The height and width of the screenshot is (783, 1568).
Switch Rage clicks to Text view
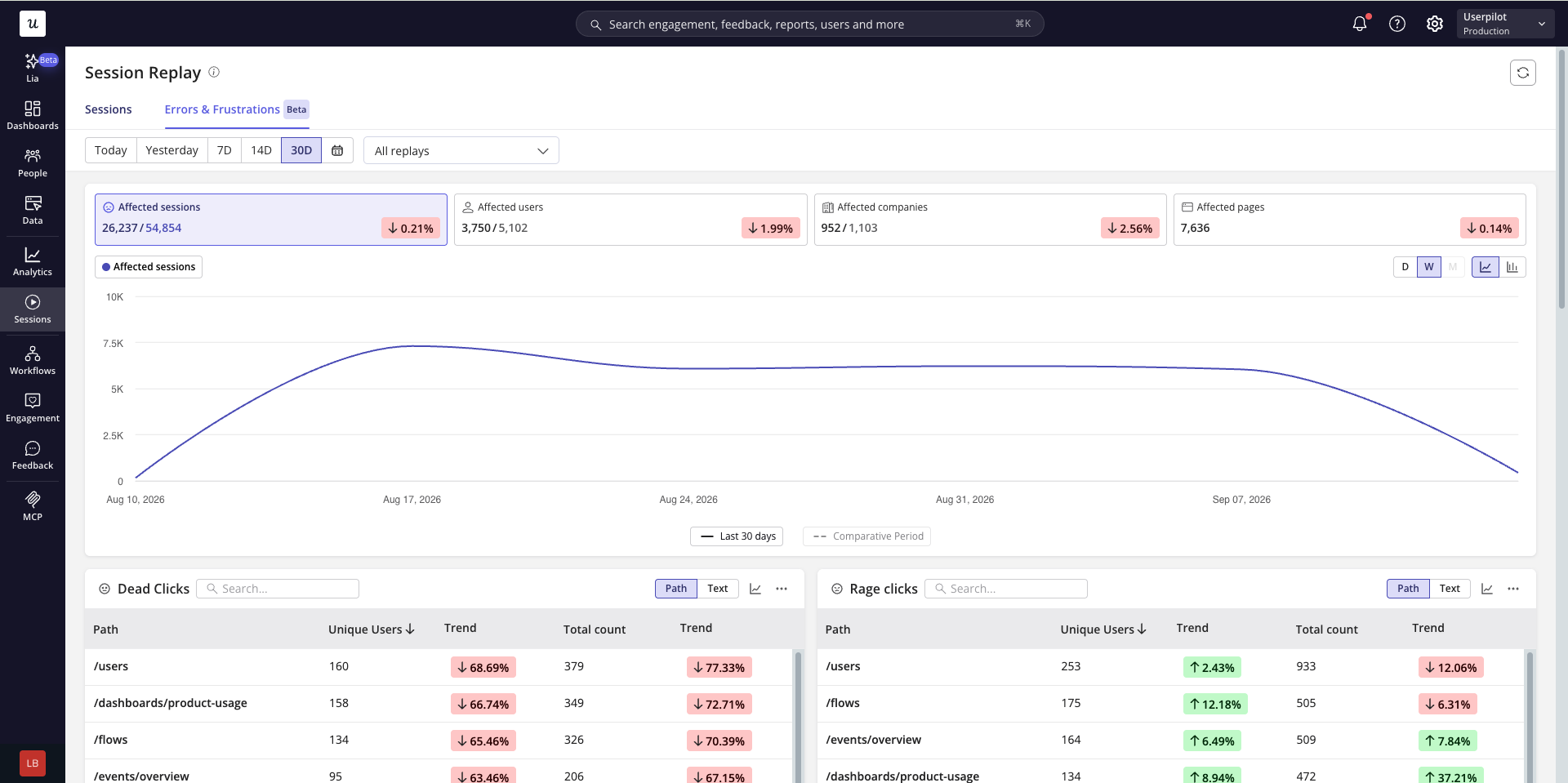[1450, 589]
